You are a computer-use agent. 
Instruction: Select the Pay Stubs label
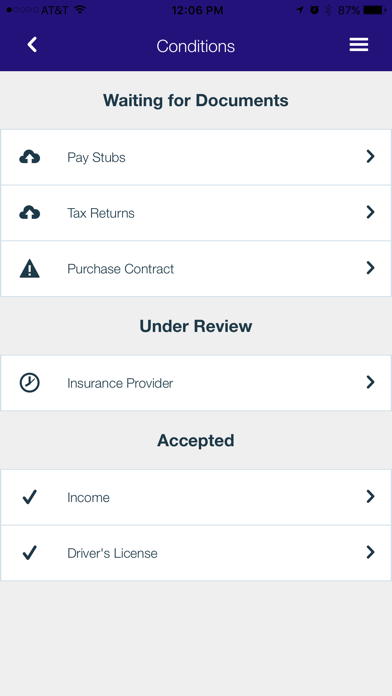[96, 158]
